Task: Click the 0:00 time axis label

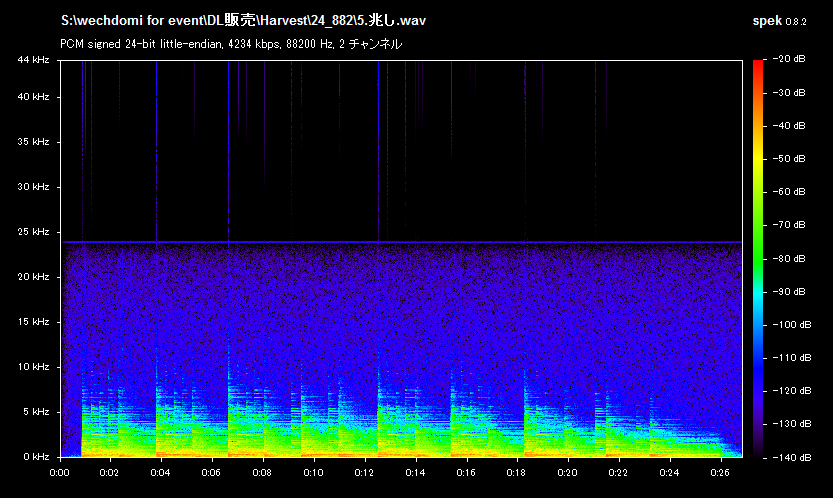Action: (x=60, y=473)
